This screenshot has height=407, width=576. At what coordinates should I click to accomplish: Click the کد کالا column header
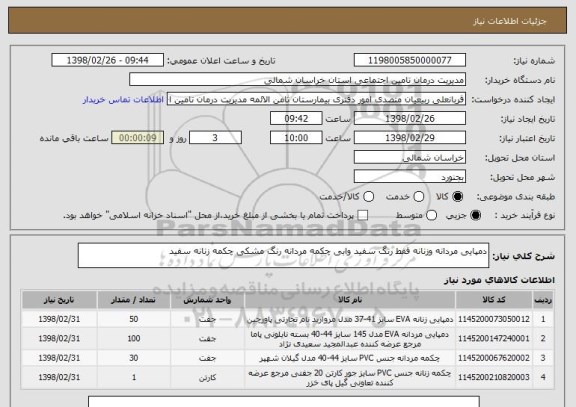(x=494, y=300)
